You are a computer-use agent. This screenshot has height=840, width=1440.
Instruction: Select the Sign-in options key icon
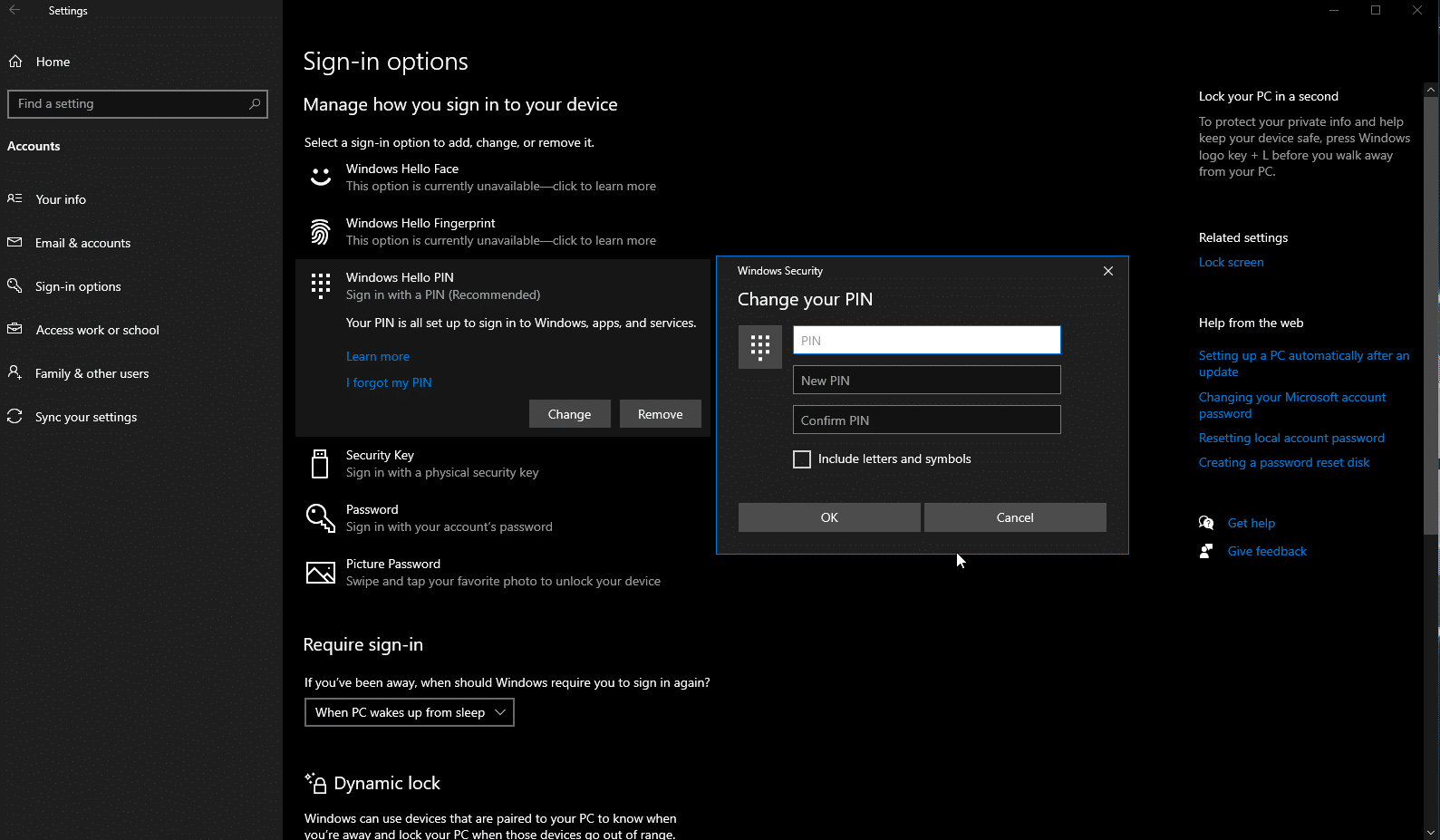click(14, 285)
